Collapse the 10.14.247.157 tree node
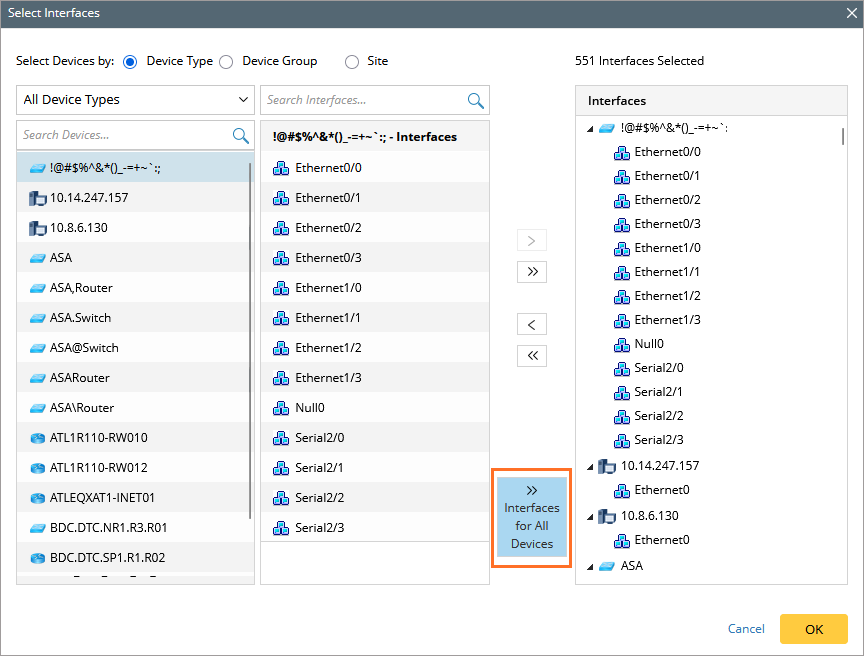Image resolution: width=864 pixels, height=656 pixels. click(590, 466)
